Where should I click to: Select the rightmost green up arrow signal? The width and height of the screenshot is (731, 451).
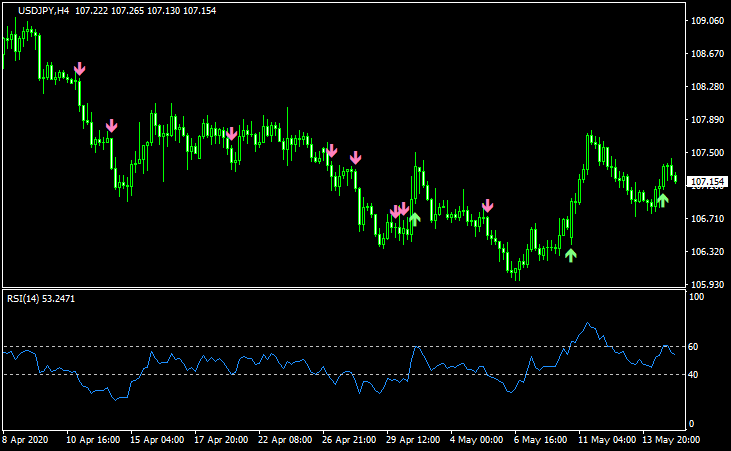662,200
